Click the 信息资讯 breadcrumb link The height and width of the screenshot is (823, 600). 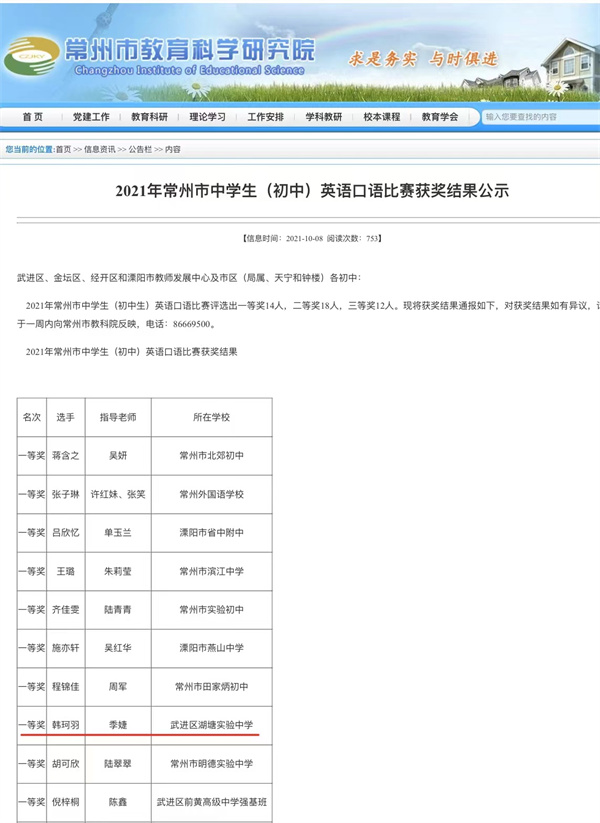coord(100,150)
